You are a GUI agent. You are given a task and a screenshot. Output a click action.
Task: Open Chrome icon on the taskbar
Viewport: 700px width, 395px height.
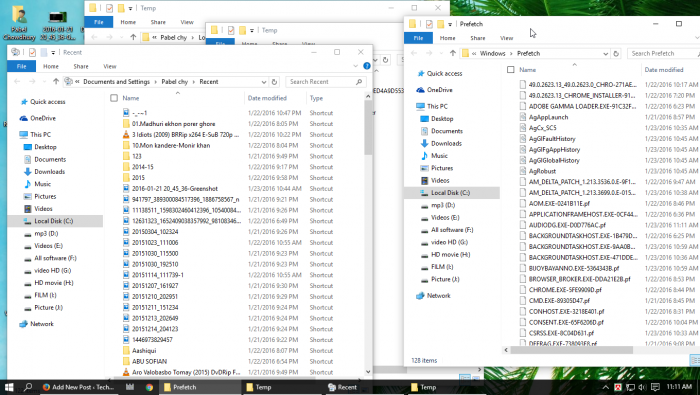click(149, 387)
